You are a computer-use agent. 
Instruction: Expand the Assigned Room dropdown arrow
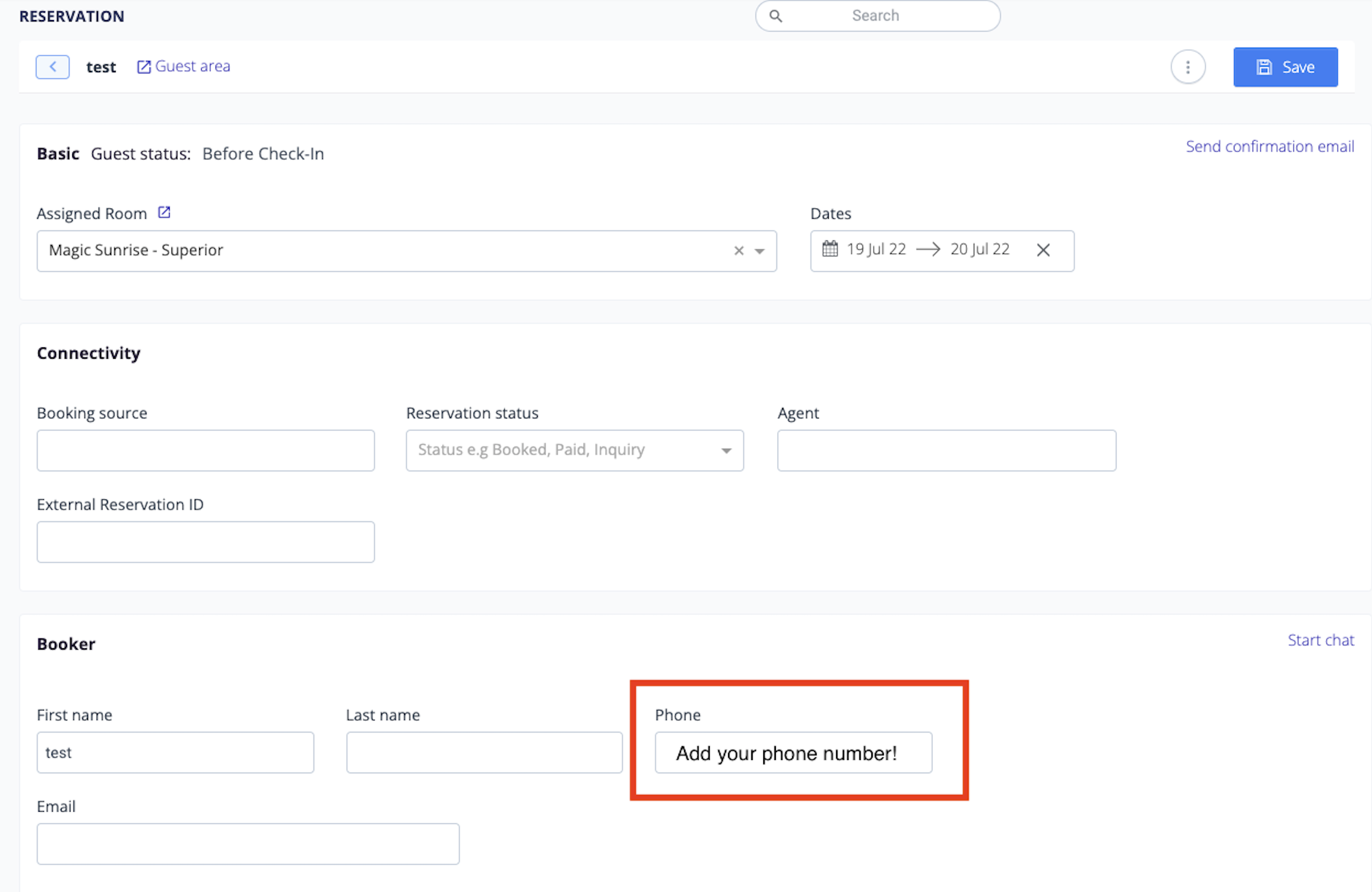click(x=759, y=251)
